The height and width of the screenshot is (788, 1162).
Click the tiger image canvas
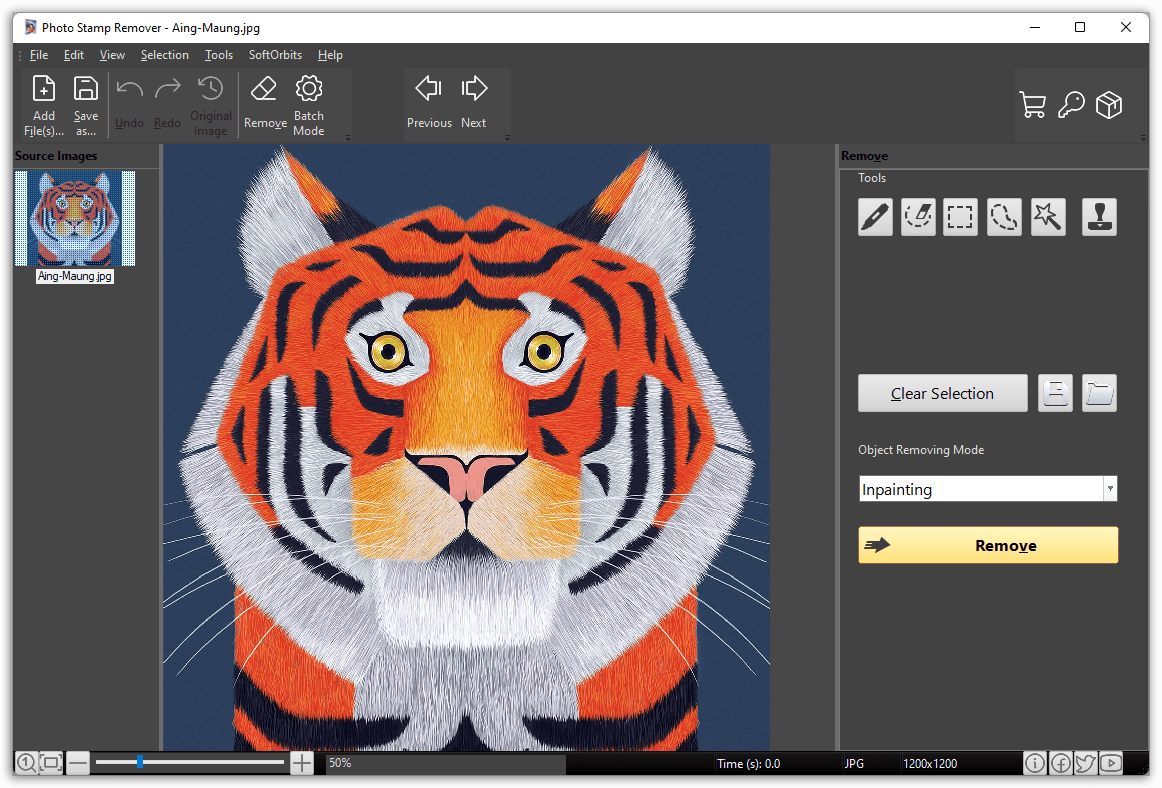click(x=466, y=448)
